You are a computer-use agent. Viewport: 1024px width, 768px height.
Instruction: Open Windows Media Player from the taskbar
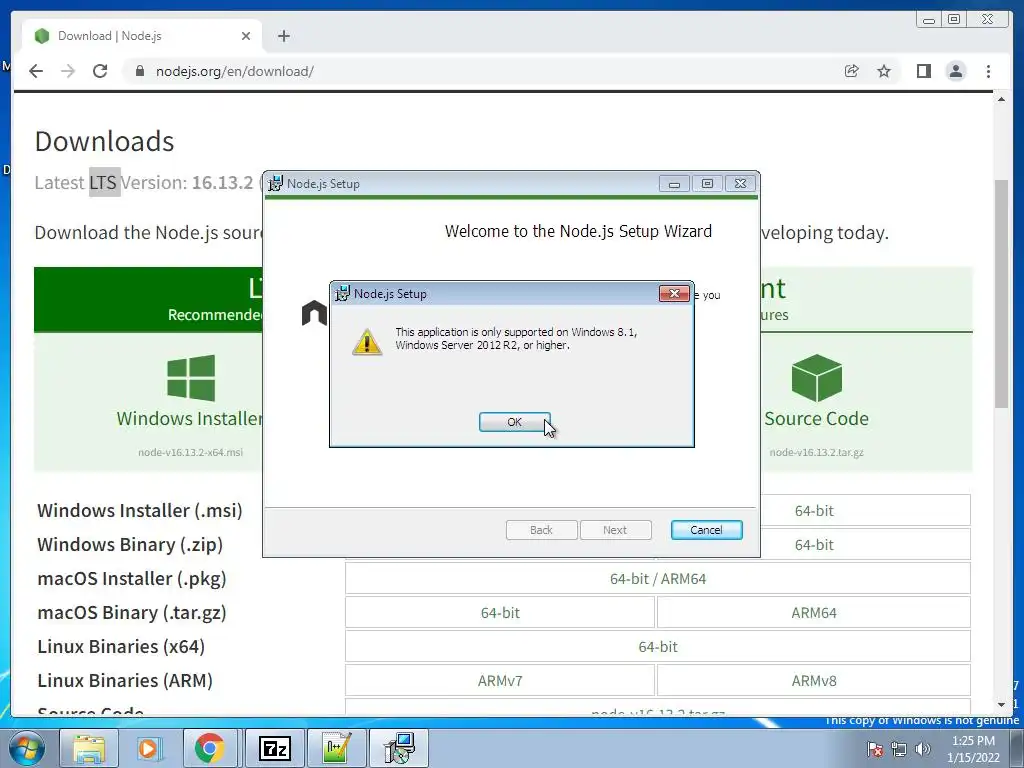(149, 748)
